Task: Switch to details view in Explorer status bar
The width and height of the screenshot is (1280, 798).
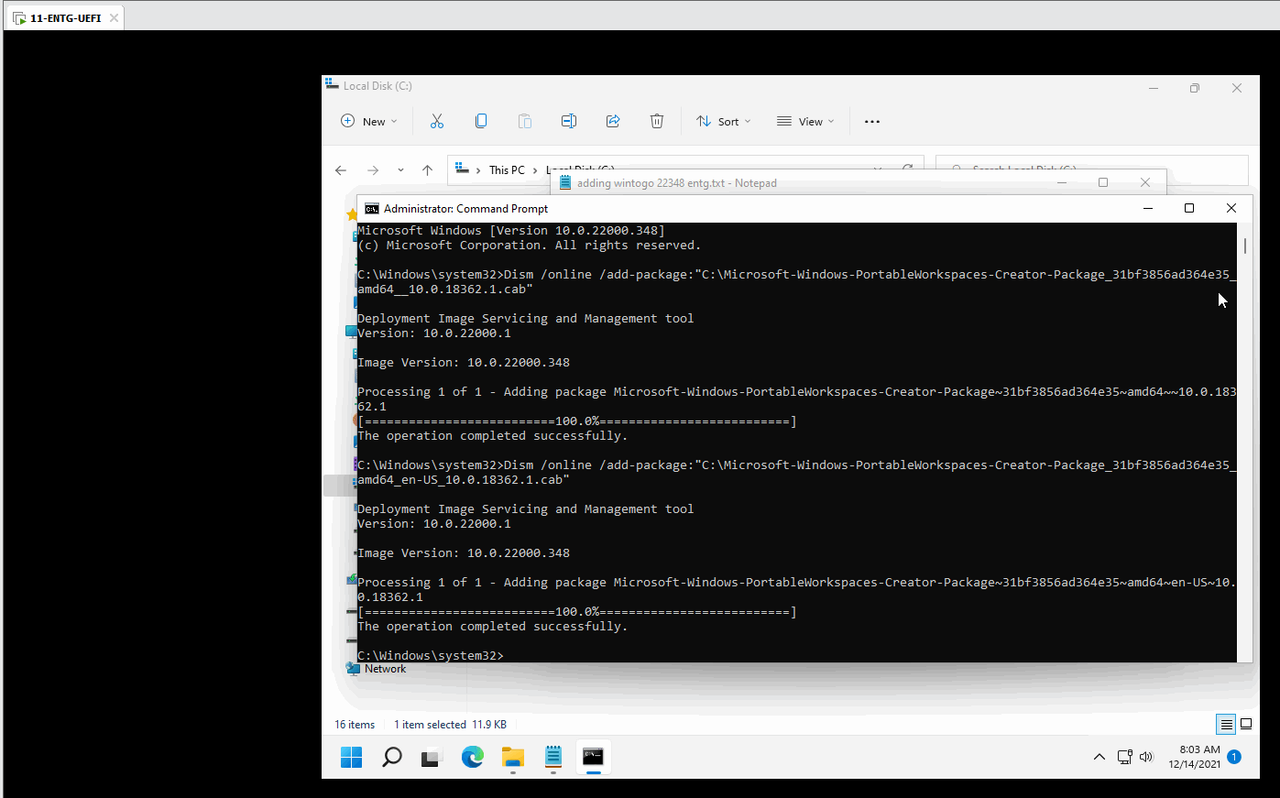Action: pyautogui.click(x=1226, y=724)
